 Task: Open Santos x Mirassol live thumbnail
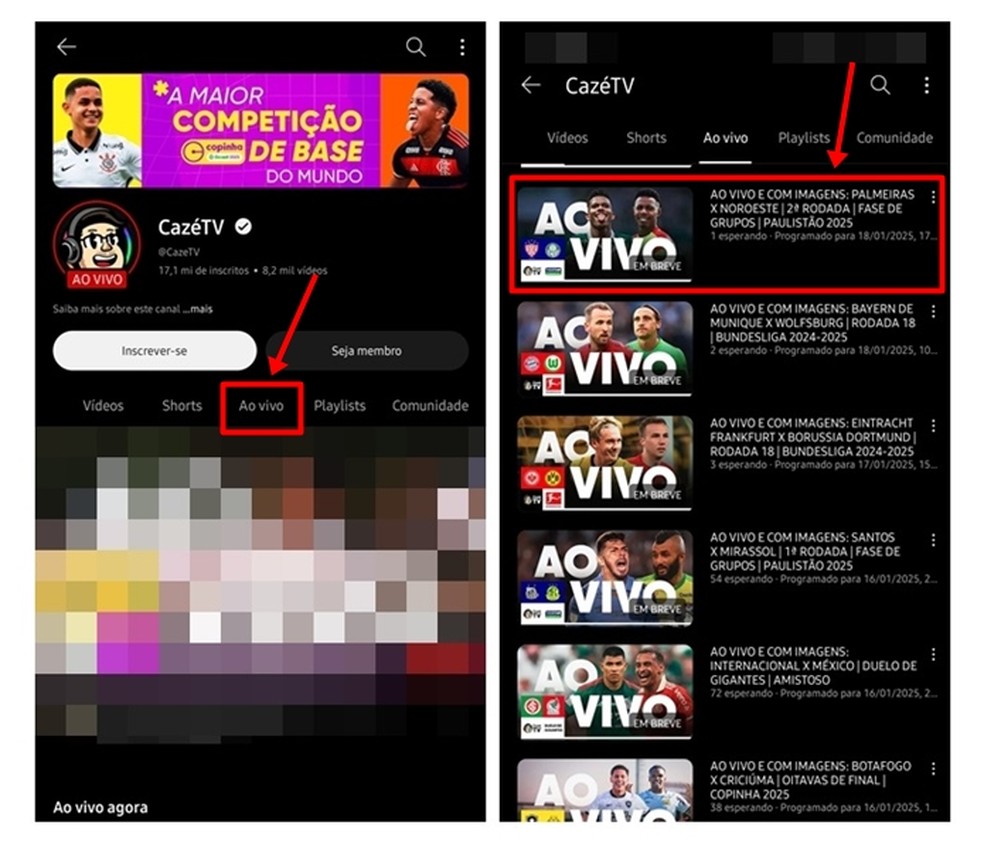(605, 577)
